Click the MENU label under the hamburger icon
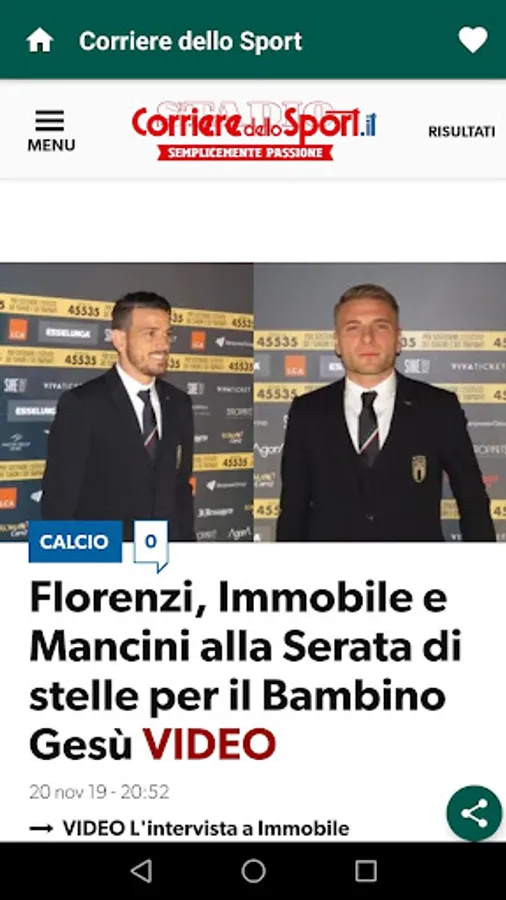 (x=51, y=145)
